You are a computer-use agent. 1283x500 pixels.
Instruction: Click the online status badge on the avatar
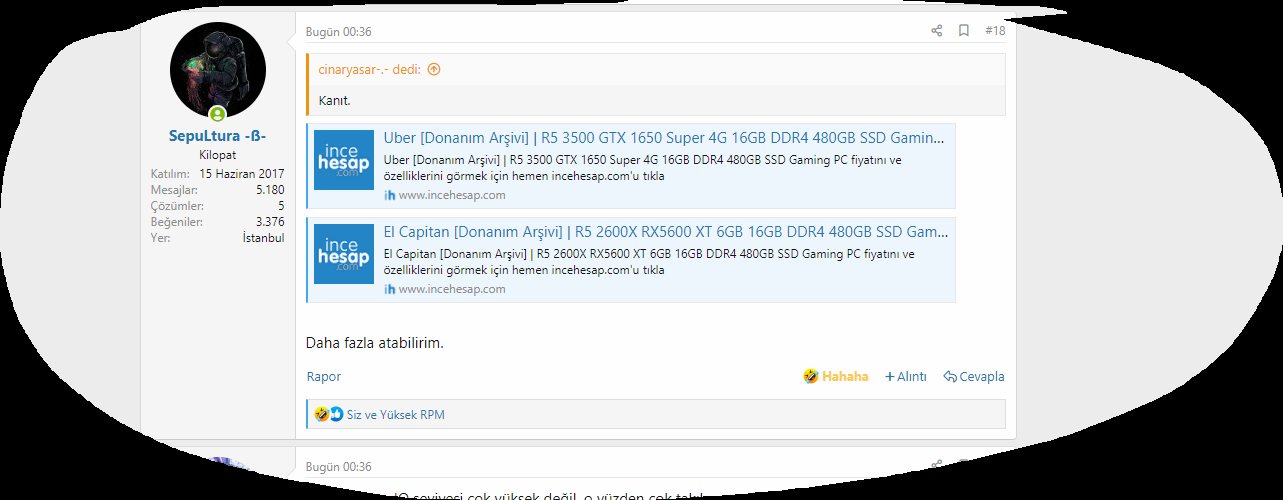[x=218, y=114]
